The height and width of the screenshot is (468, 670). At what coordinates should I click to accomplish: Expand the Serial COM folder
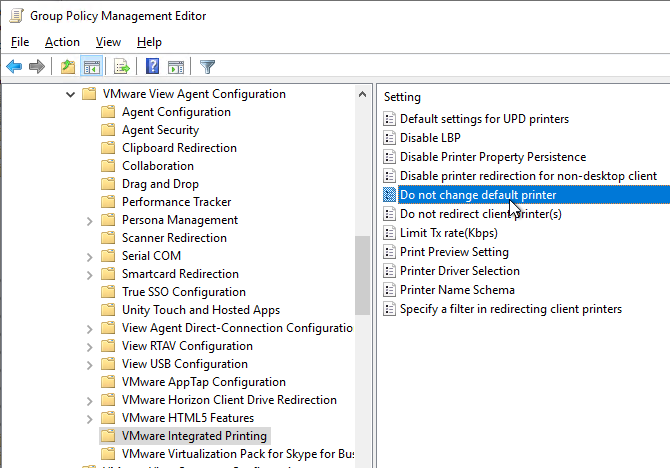89,256
